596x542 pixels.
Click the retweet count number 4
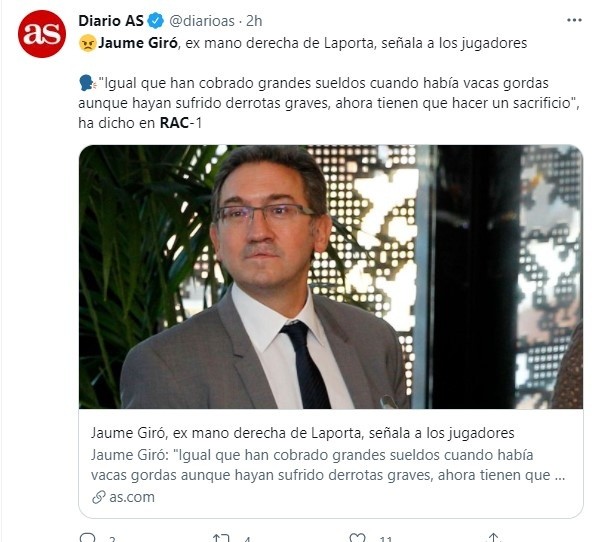(247, 539)
